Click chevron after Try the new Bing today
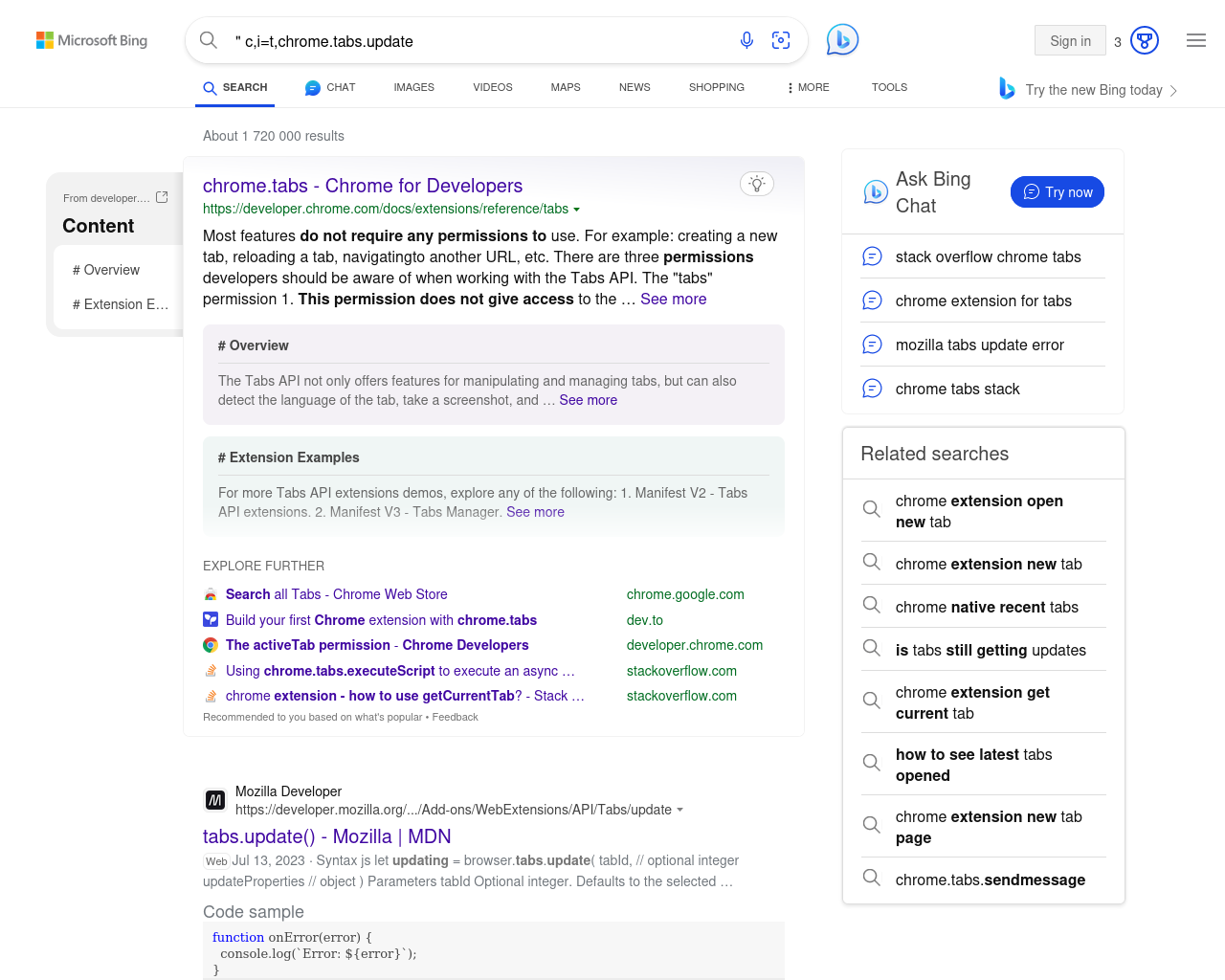 [1174, 91]
